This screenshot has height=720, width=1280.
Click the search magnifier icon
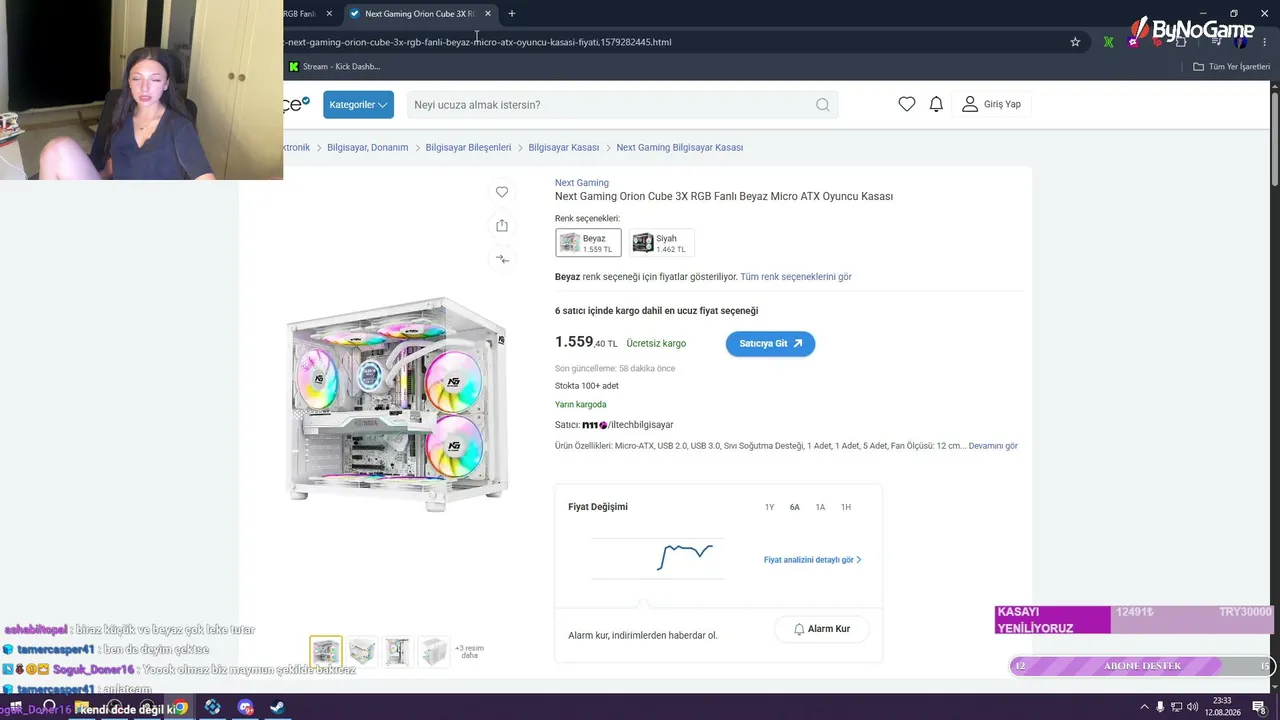[x=822, y=105]
